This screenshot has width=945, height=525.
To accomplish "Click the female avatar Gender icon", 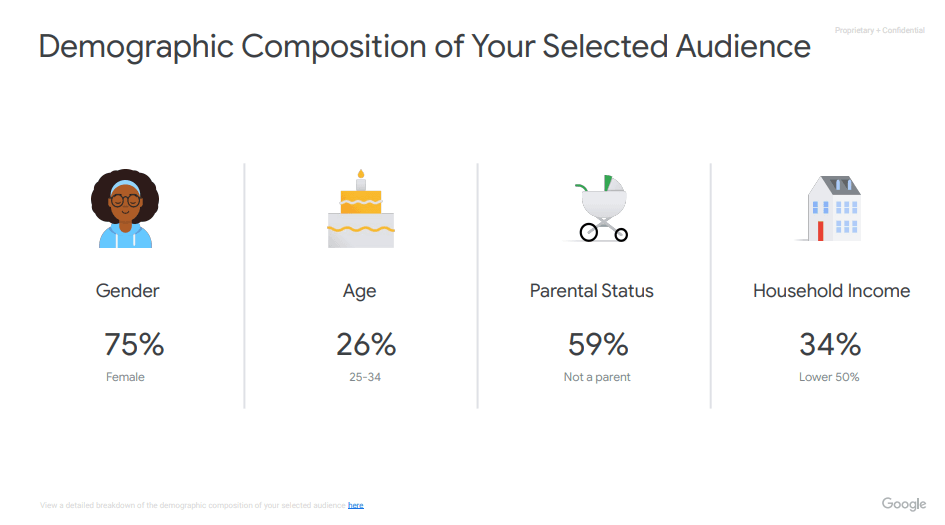I will click(125, 209).
